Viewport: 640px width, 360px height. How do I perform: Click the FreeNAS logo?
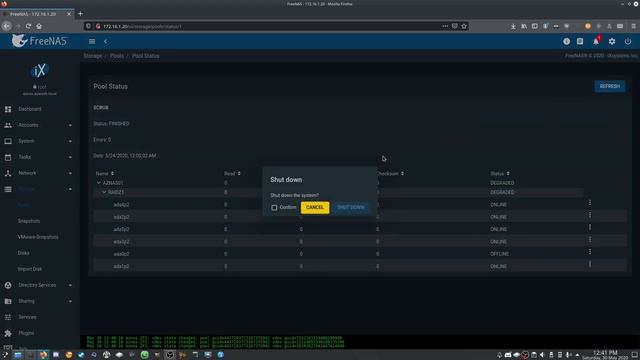pyautogui.click(x=39, y=41)
